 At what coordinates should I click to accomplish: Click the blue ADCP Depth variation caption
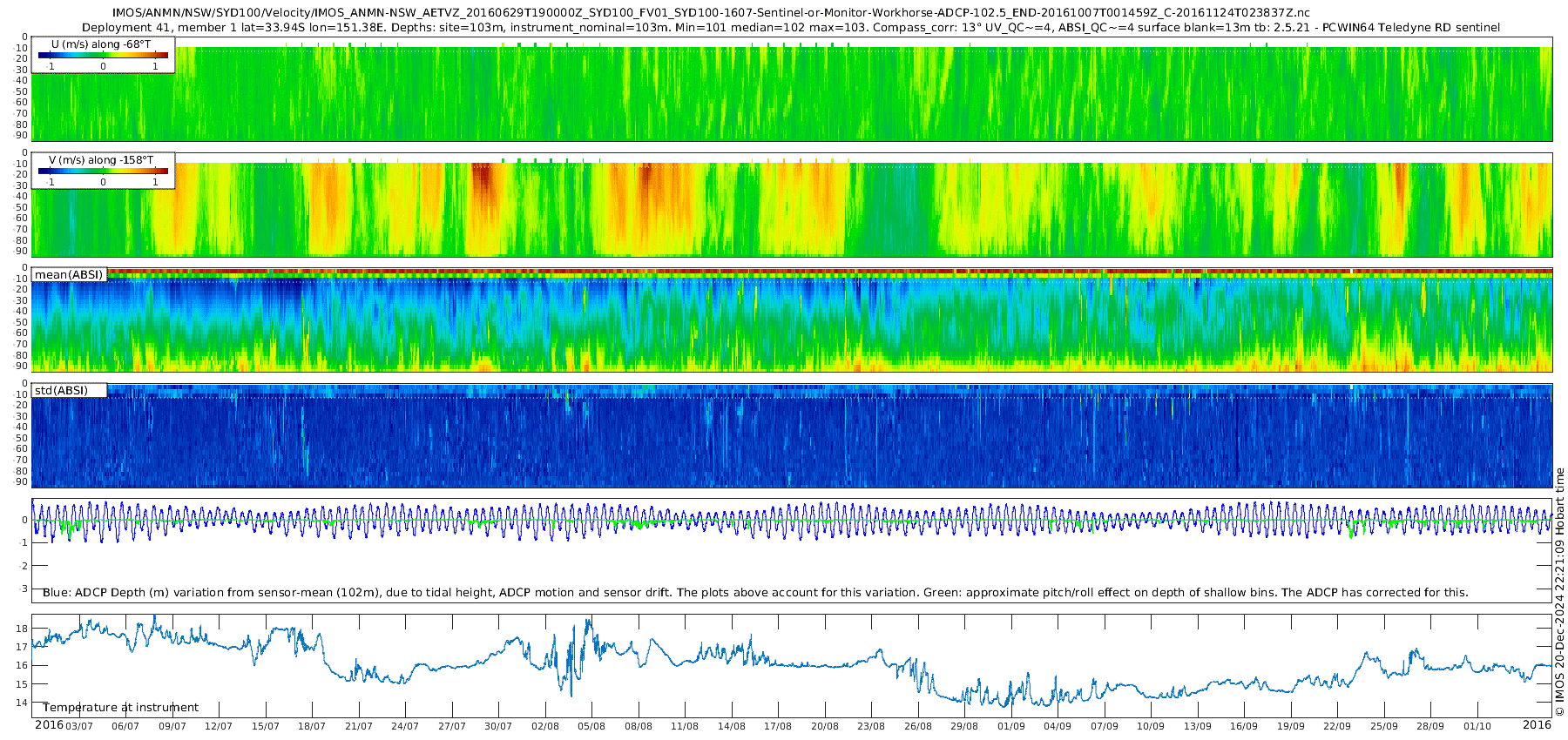754,593
